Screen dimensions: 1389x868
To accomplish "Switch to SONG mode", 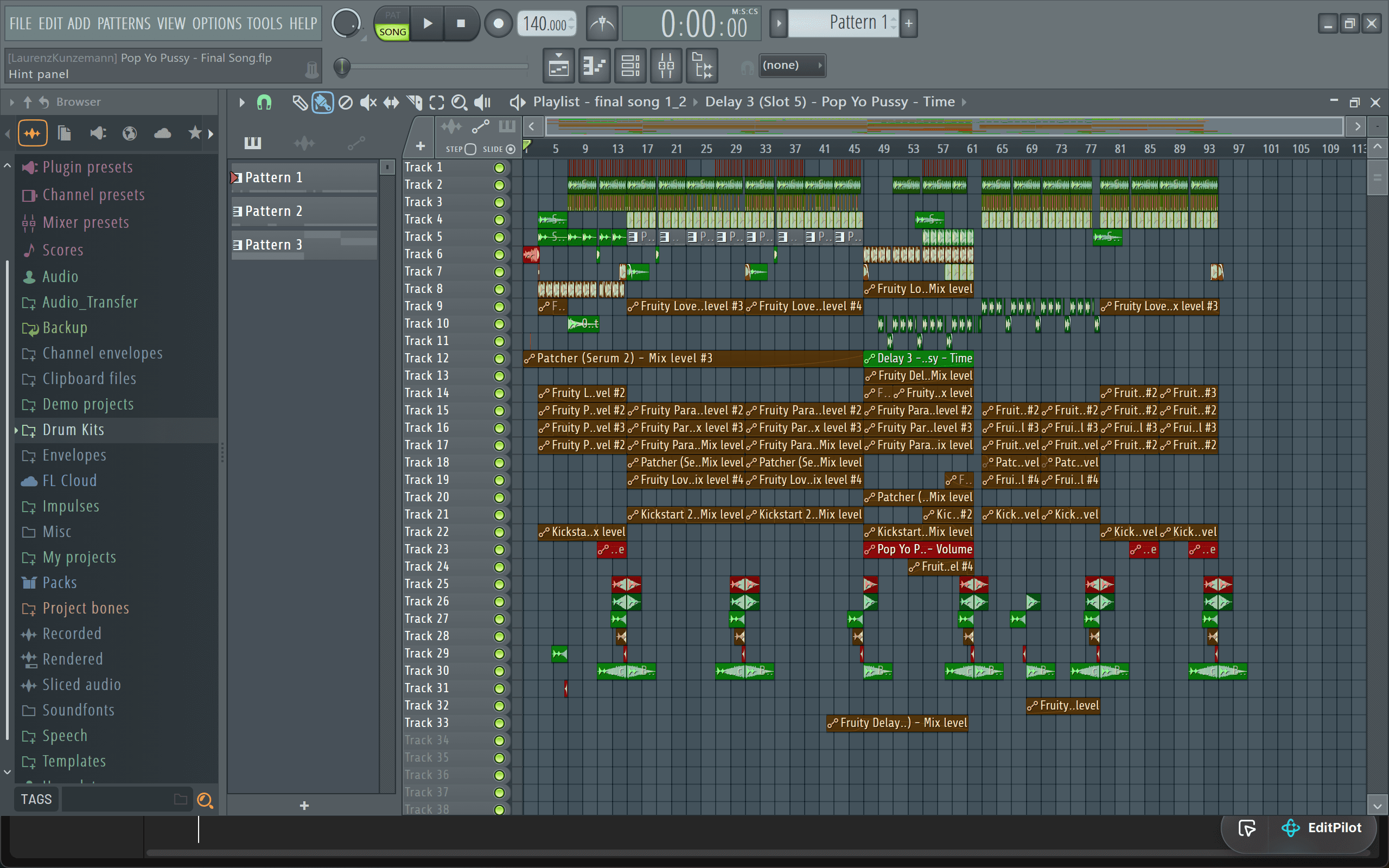I will 393,31.
